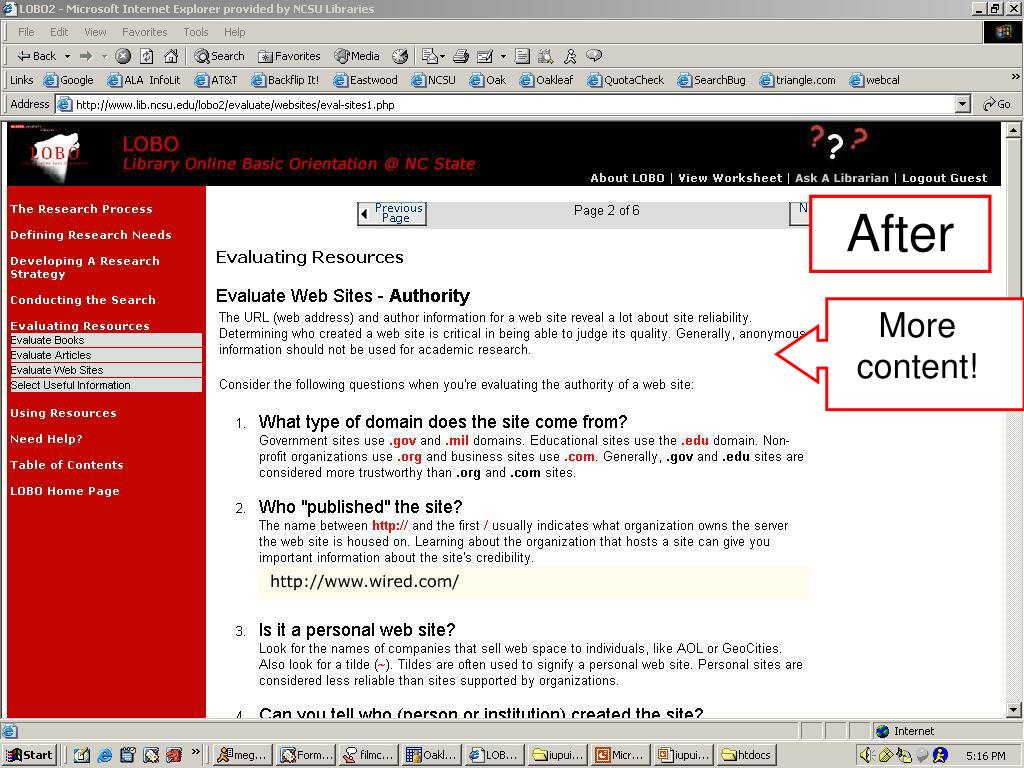Select Evaluate Web Sites in the sidebar
This screenshot has height=768, width=1024.
106,370
